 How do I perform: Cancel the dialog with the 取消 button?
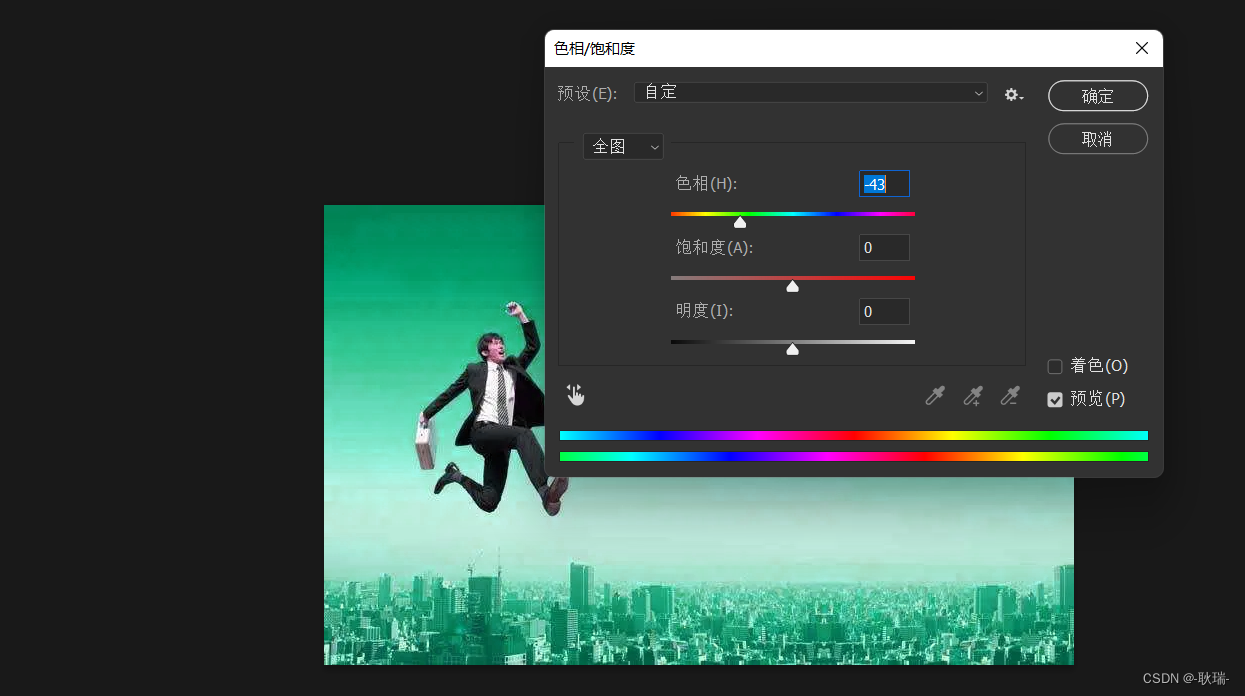click(x=1097, y=138)
